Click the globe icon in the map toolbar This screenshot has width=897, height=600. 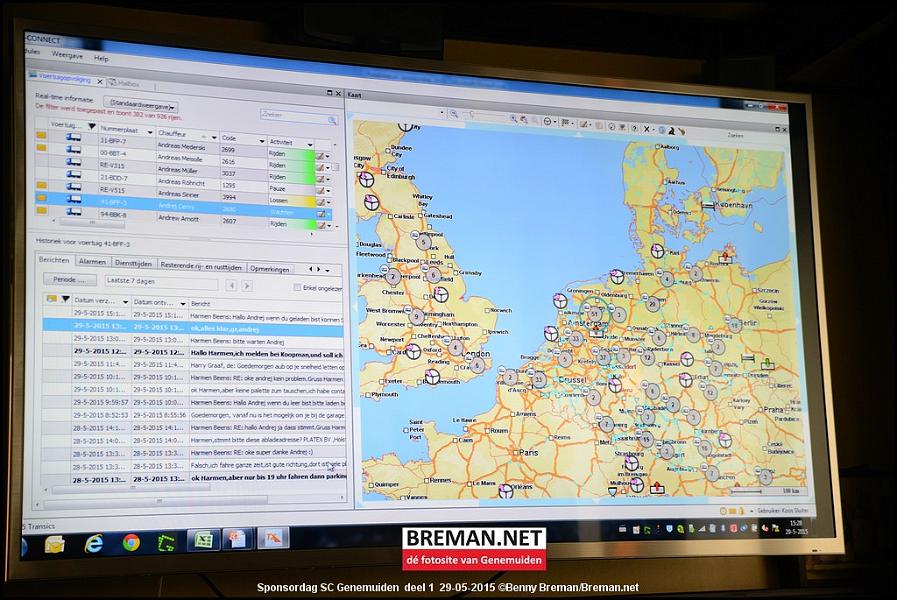click(x=662, y=130)
